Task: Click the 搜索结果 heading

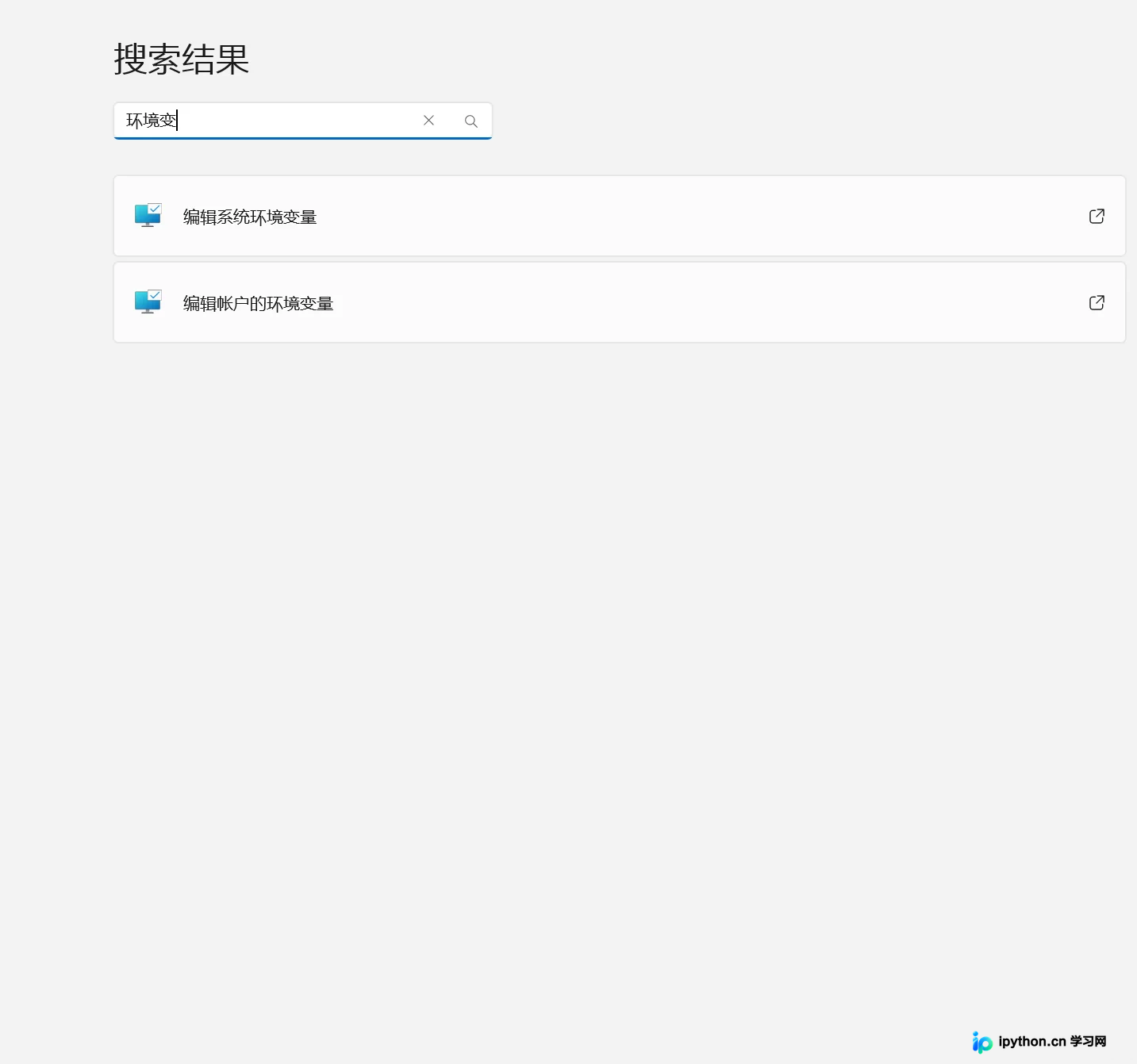Action: 182,60
